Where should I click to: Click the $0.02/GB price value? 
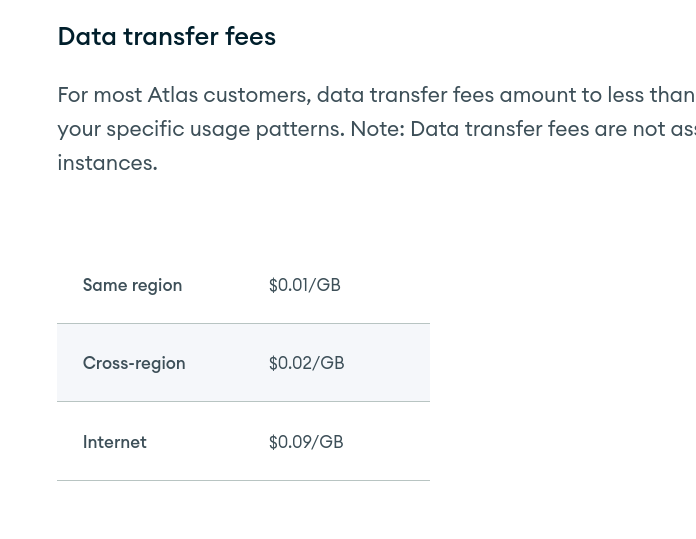point(306,363)
